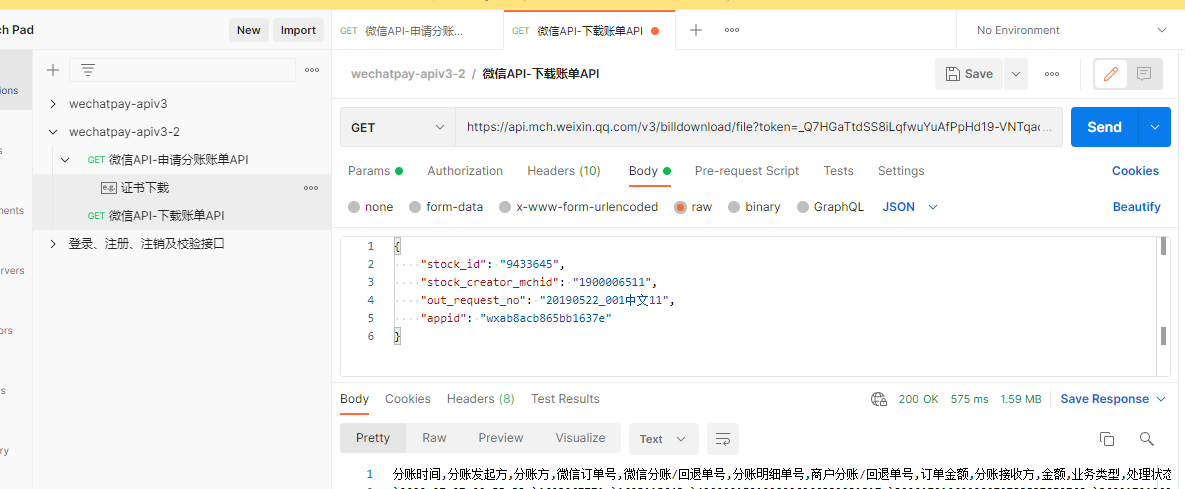
Task: Open more options for 证书下载 row
Action: 311,187
